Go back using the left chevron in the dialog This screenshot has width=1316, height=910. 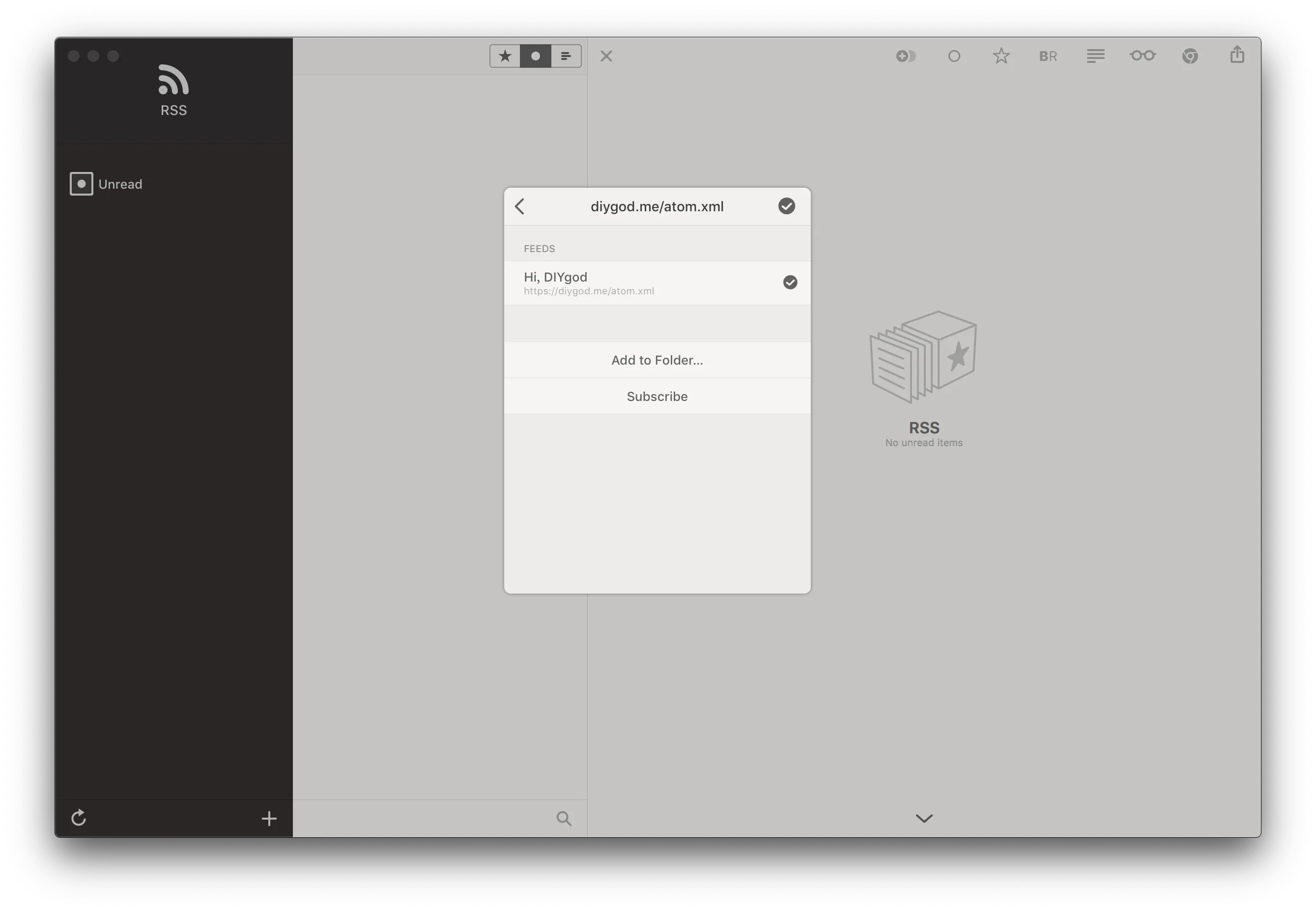click(x=519, y=206)
